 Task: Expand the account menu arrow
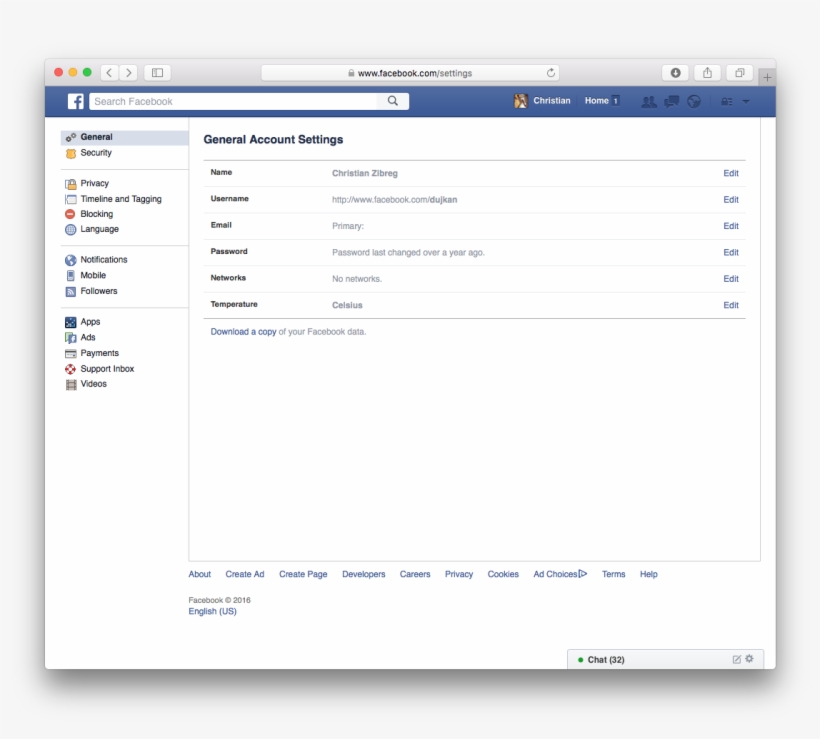pyautogui.click(x=746, y=101)
